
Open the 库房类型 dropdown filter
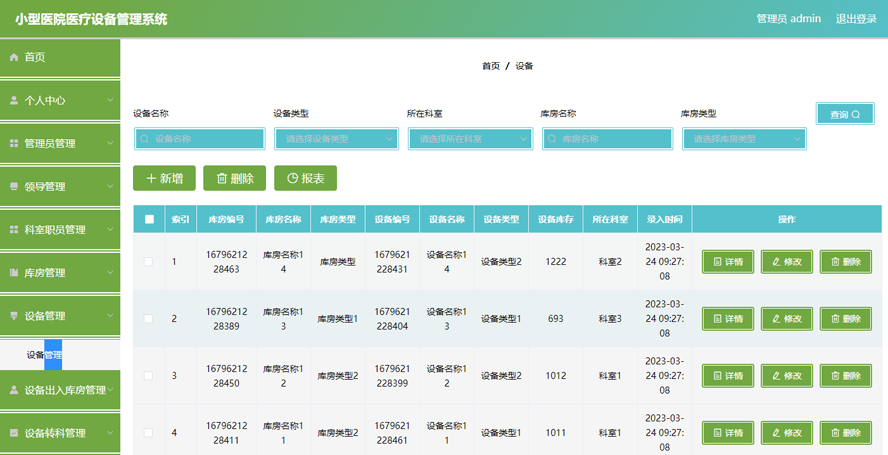[x=744, y=139]
